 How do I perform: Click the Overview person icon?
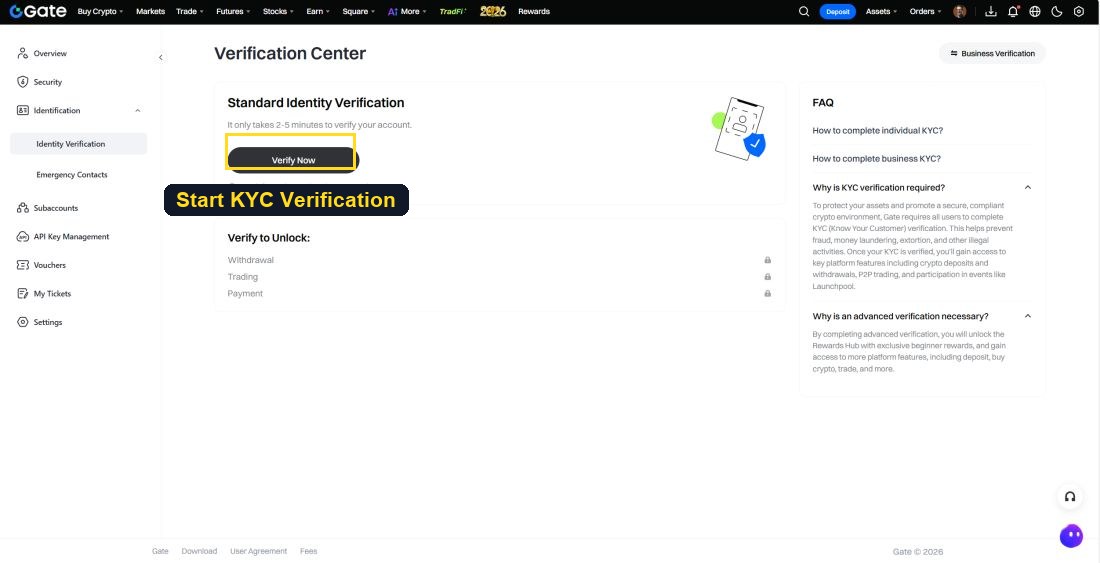(x=22, y=53)
